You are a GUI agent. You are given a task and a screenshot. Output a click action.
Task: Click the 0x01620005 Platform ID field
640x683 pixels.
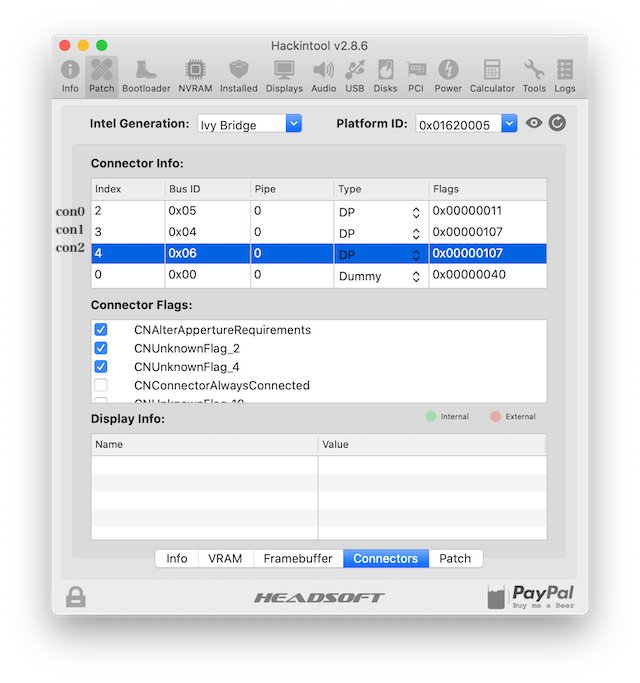tap(458, 124)
